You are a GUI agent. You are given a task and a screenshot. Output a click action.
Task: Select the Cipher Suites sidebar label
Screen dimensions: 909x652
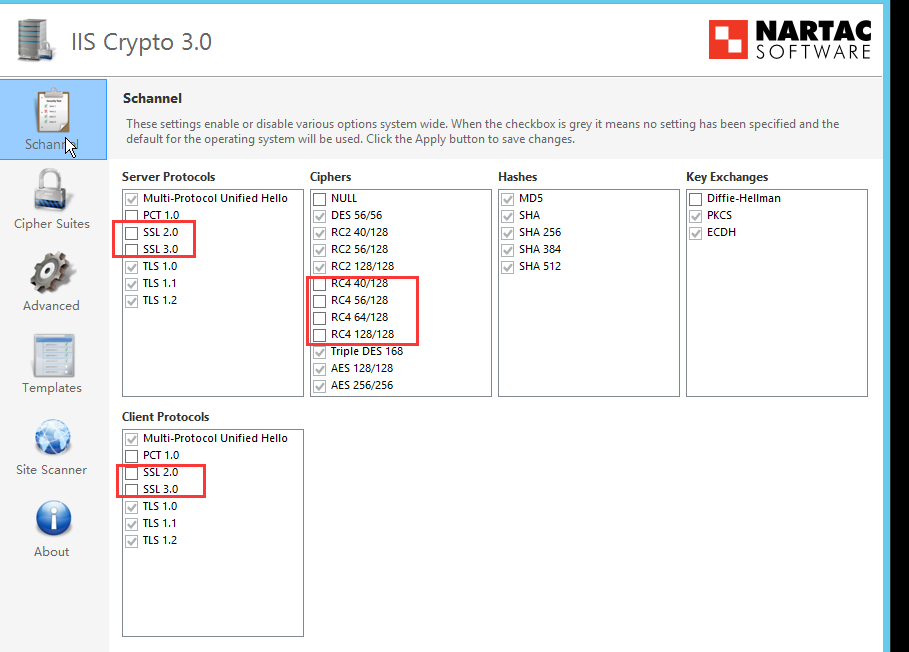tap(52, 224)
